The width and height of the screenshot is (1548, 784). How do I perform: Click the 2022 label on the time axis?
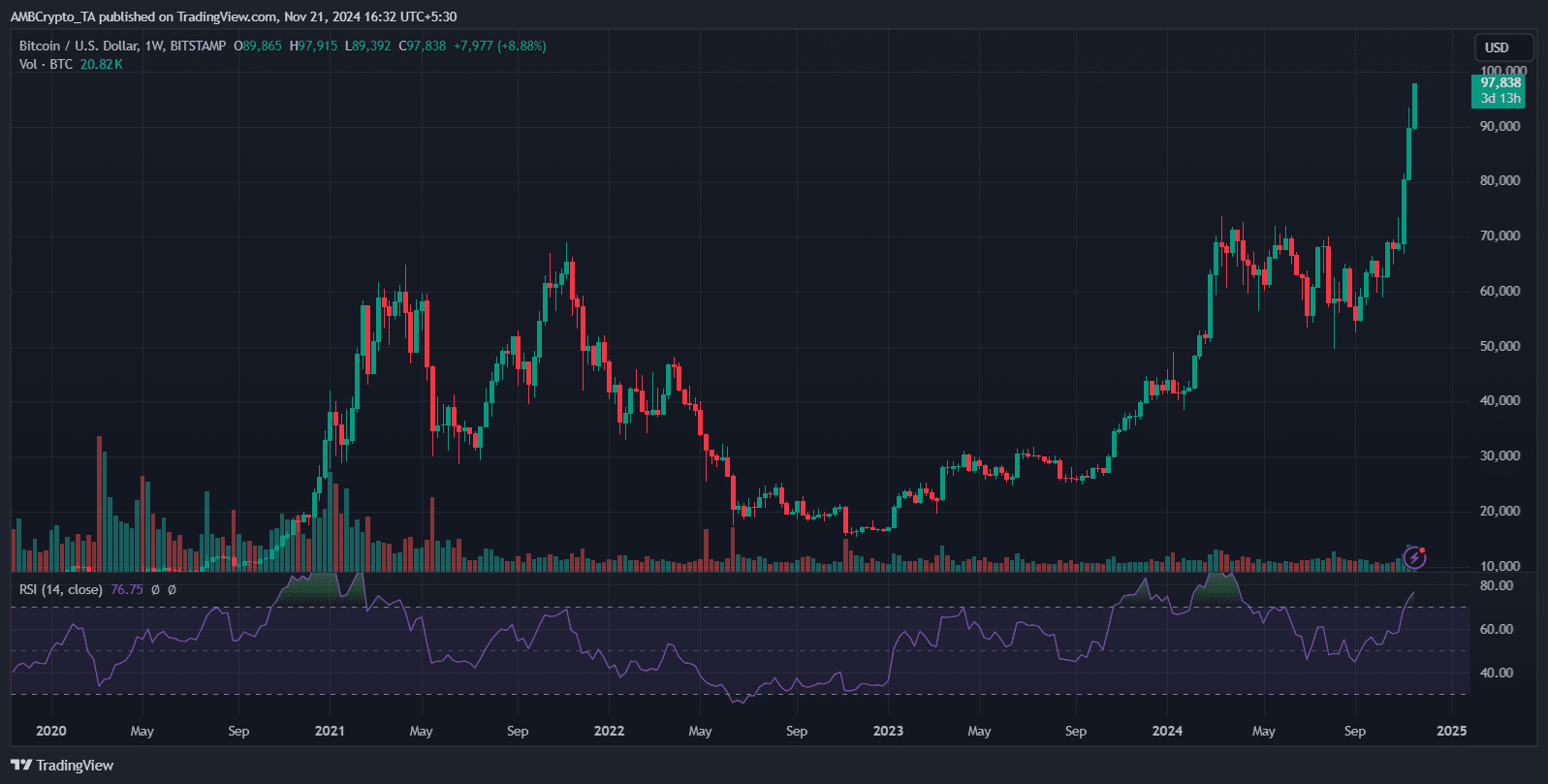tap(609, 731)
